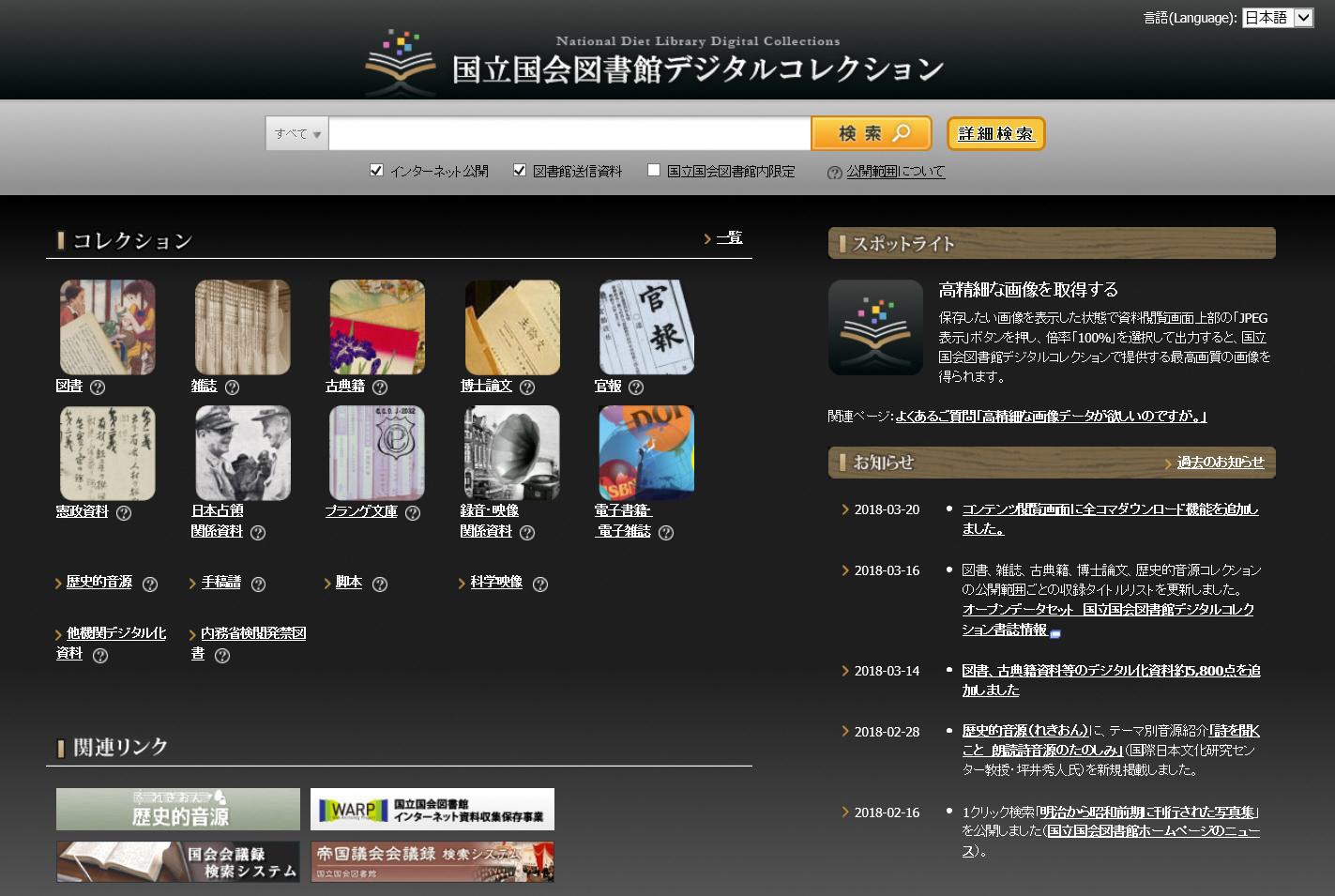The height and width of the screenshot is (896, 1335).
Task: Open the 脚本 collection link
Action: [349, 582]
